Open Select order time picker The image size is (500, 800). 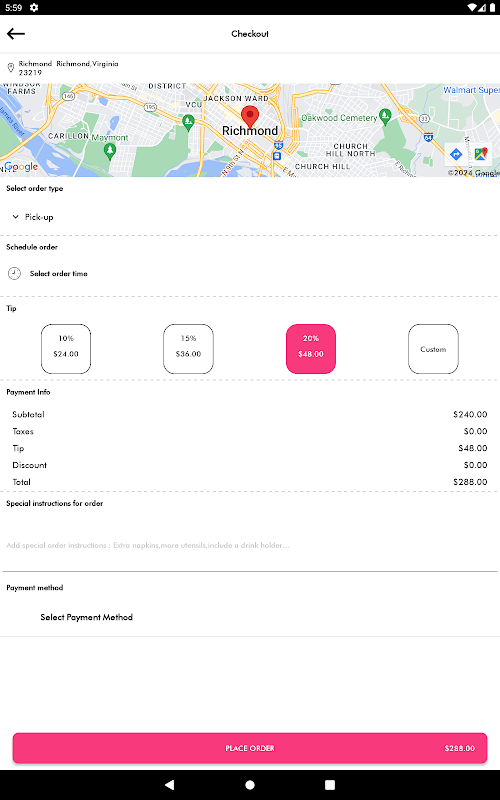coord(59,273)
